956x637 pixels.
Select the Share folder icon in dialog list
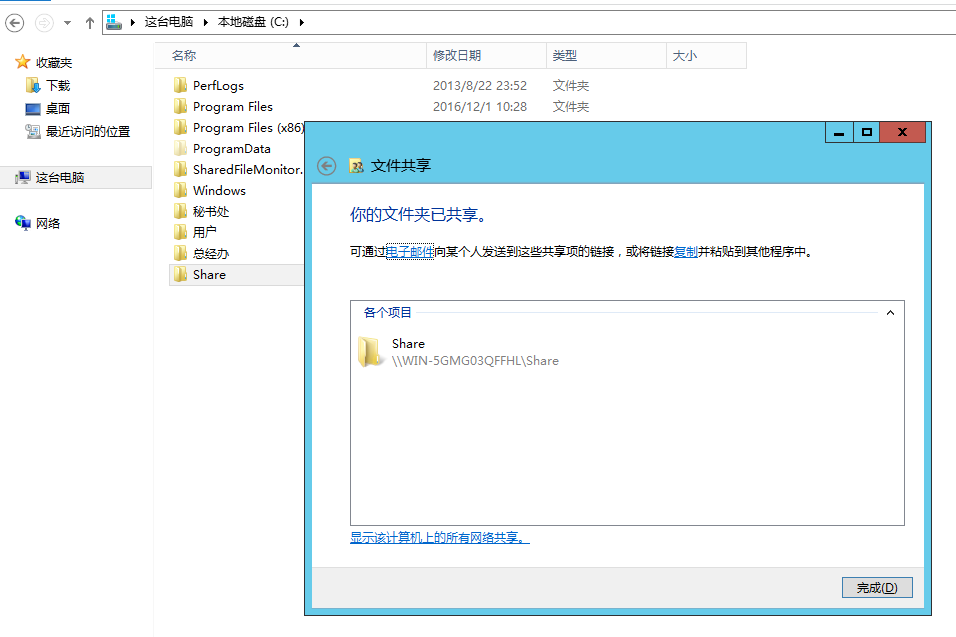(370, 351)
